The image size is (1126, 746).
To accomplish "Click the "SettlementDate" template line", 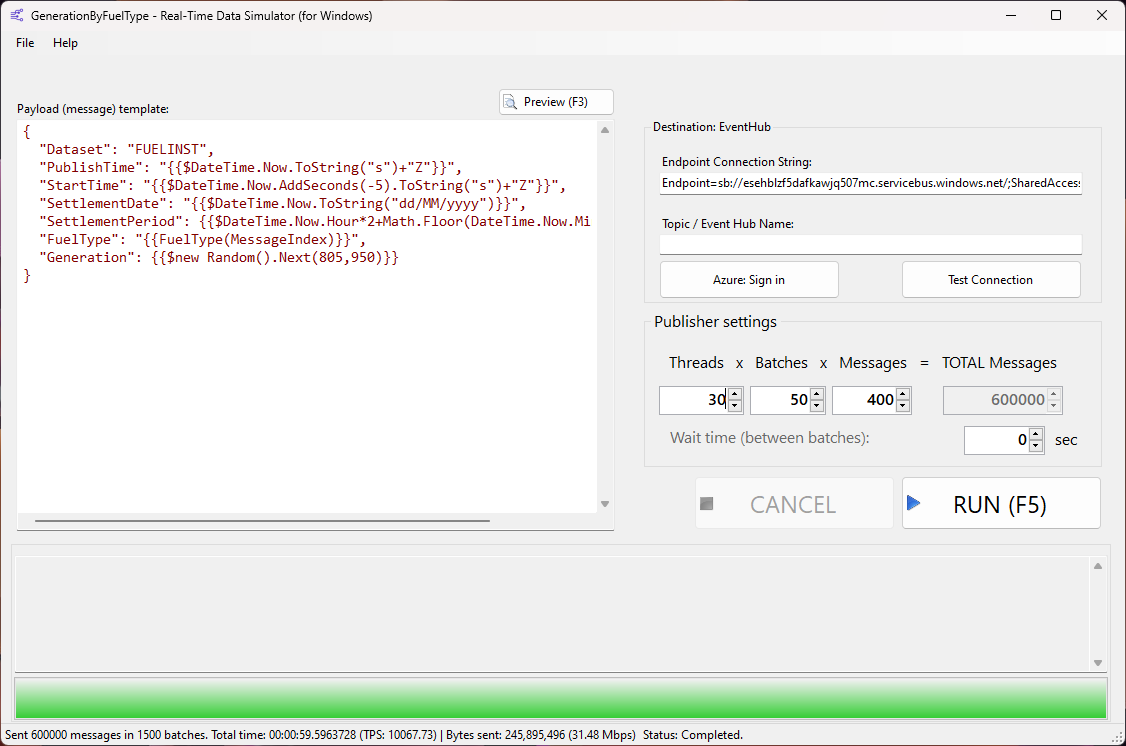I will (x=282, y=203).
